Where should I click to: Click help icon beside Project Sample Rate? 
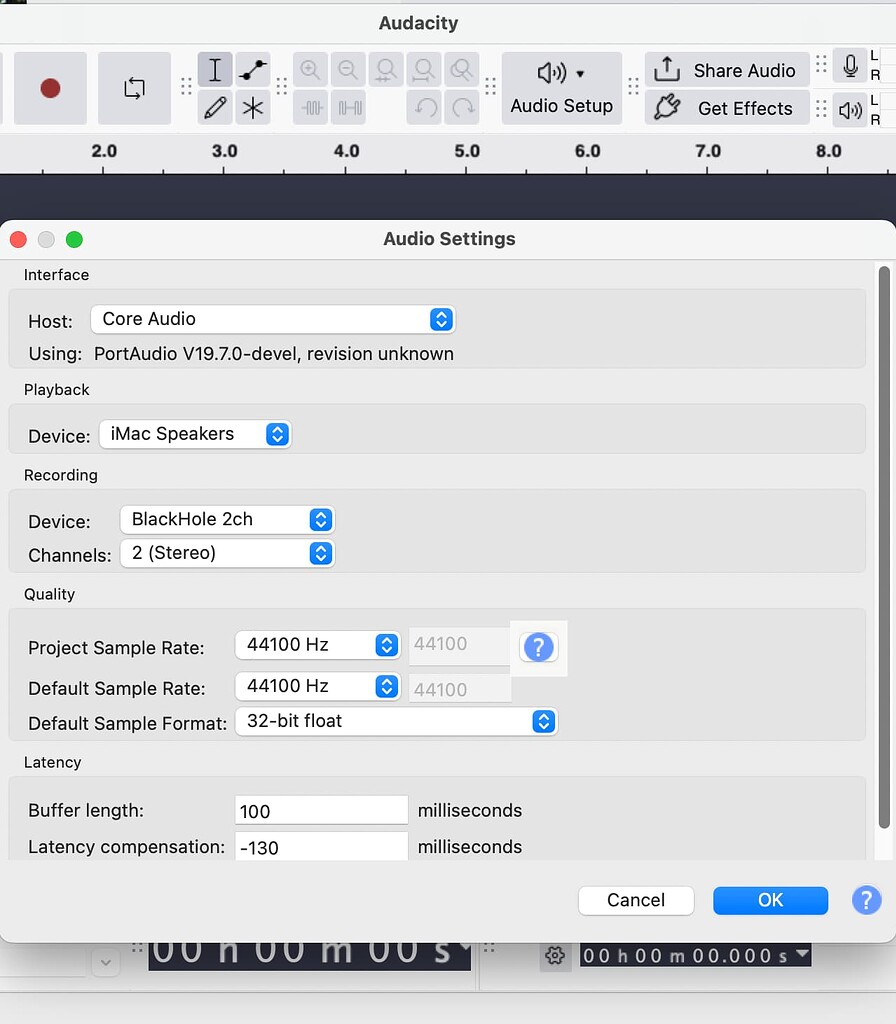538,647
